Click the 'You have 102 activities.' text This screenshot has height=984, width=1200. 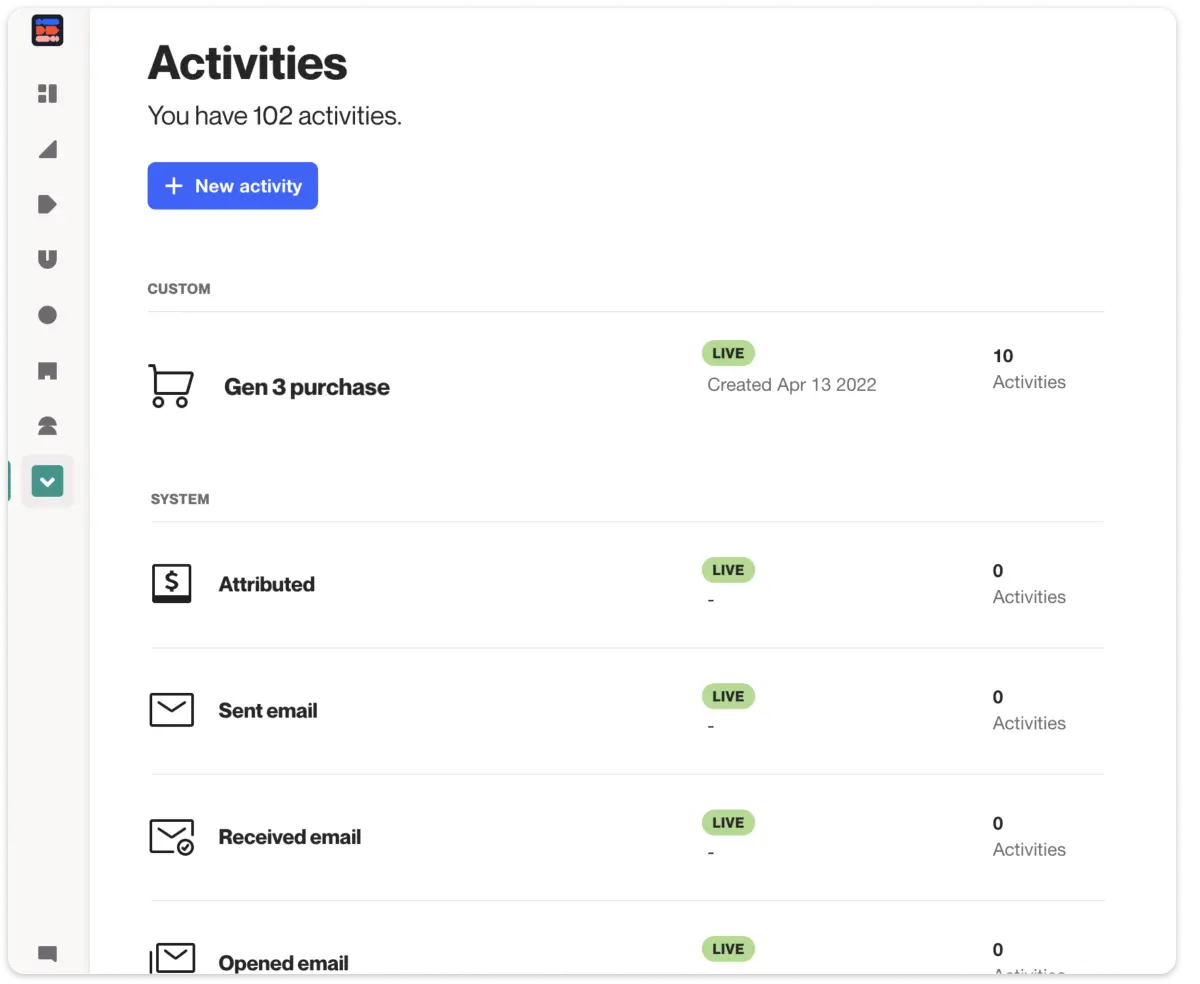pos(275,116)
